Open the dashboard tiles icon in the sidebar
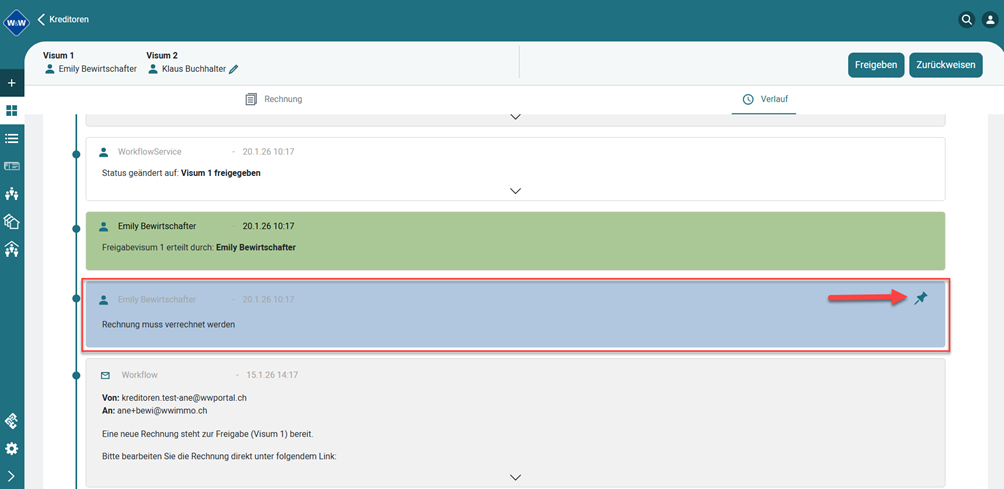Viewport: 1004px width, 489px height. [x=12, y=111]
